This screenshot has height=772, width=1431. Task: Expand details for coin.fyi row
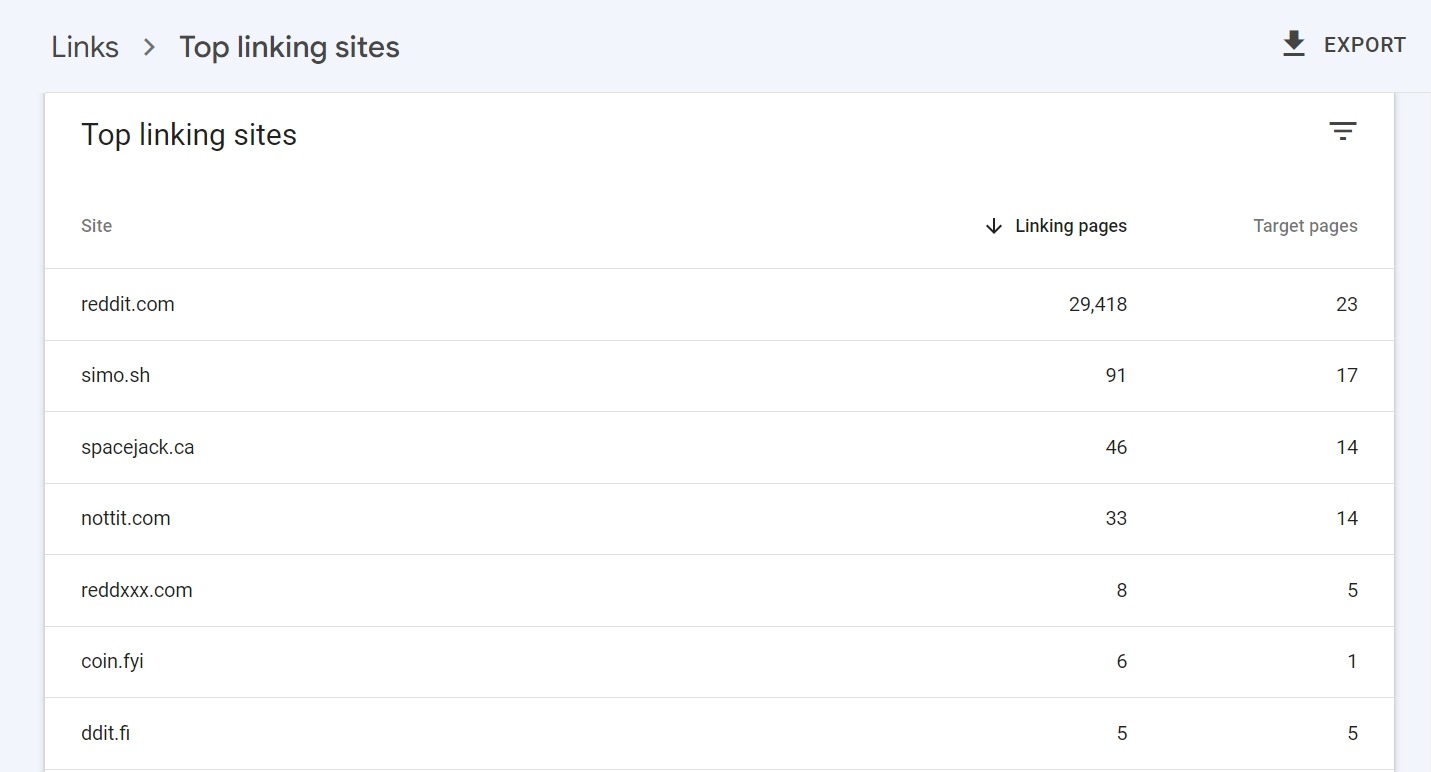coord(112,661)
